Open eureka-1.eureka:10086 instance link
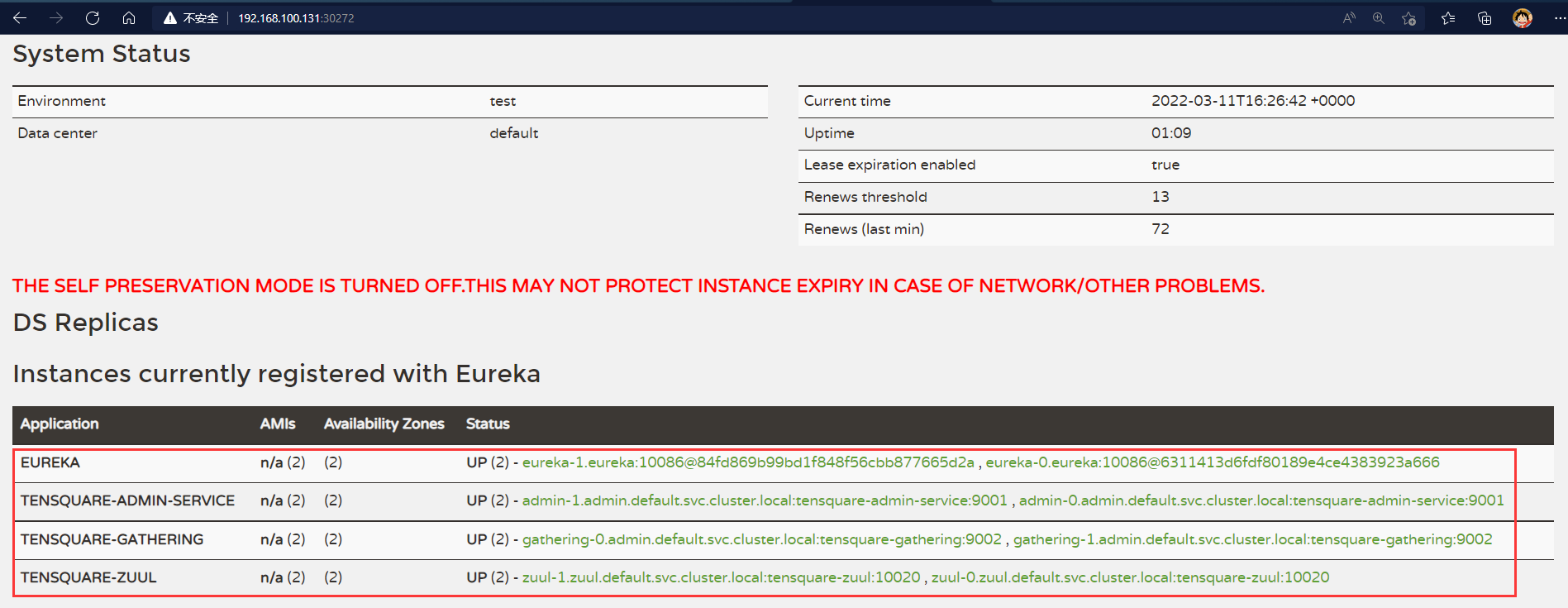The height and width of the screenshot is (608, 1568). click(748, 462)
